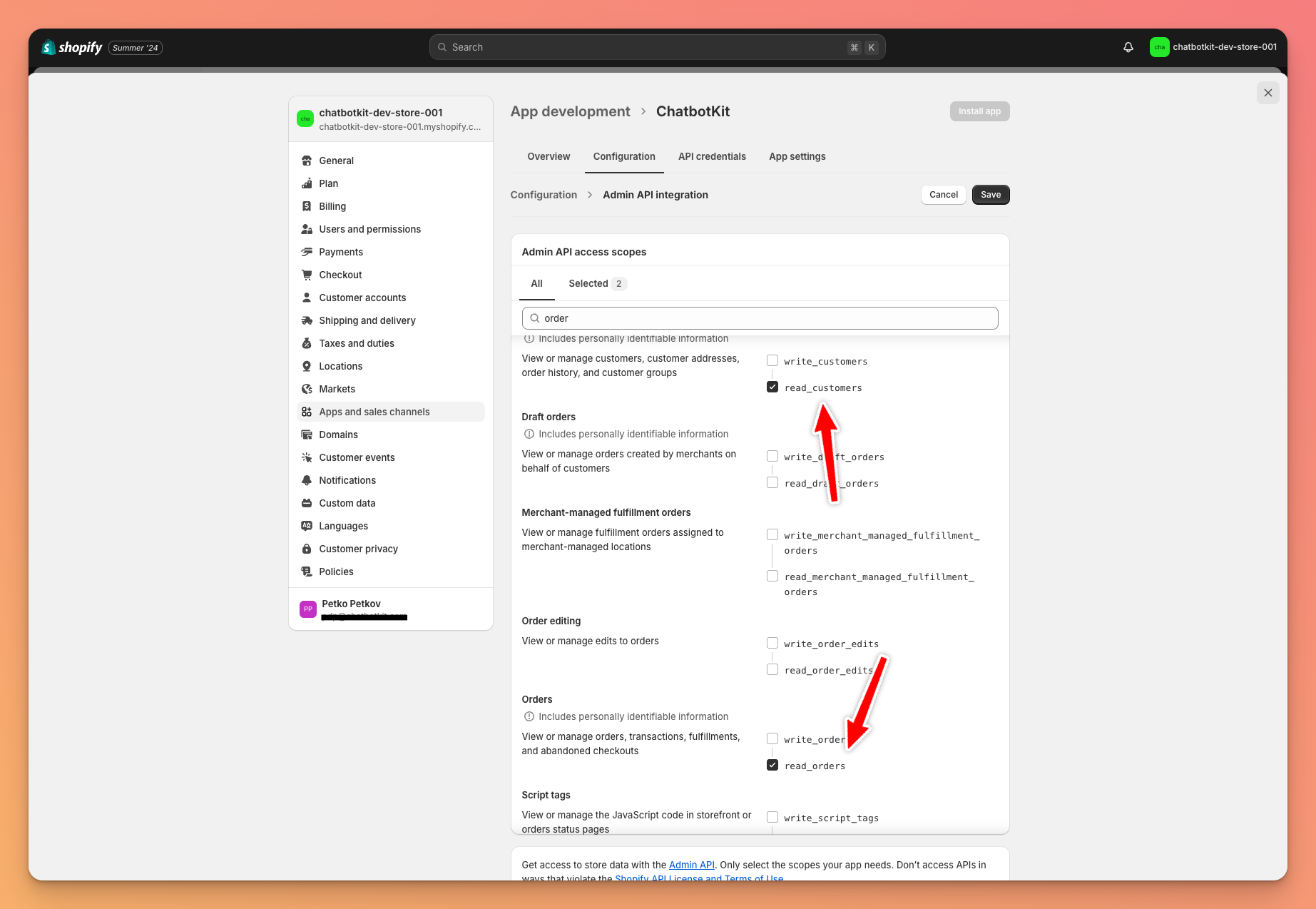This screenshot has width=1316, height=909.
Task: Click the Customer accounts person icon
Action: tap(307, 298)
